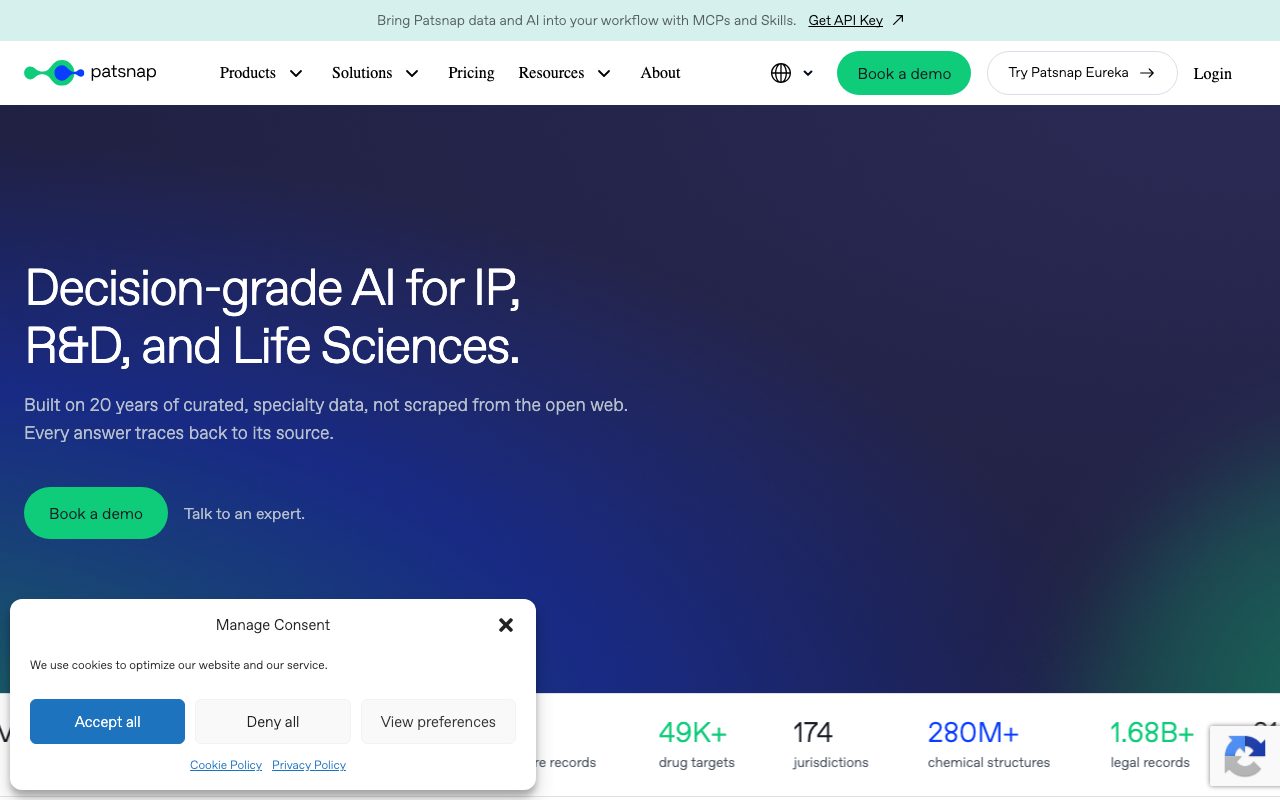Open the language dropdown chevron
The image size is (1280, 800).
coord(808,73)
